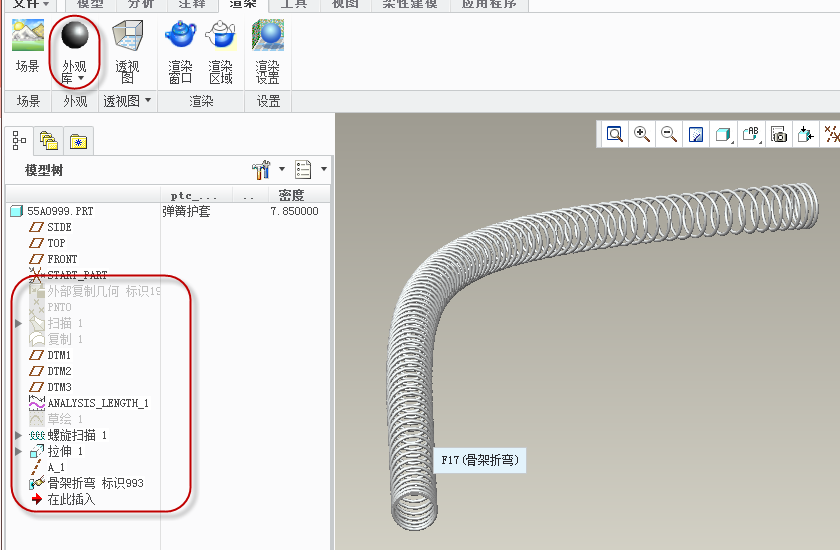This screenshot has height=550, width=840.
Task: Switch to the 柔性建模 ribbon tab
Action: point(410,4)
